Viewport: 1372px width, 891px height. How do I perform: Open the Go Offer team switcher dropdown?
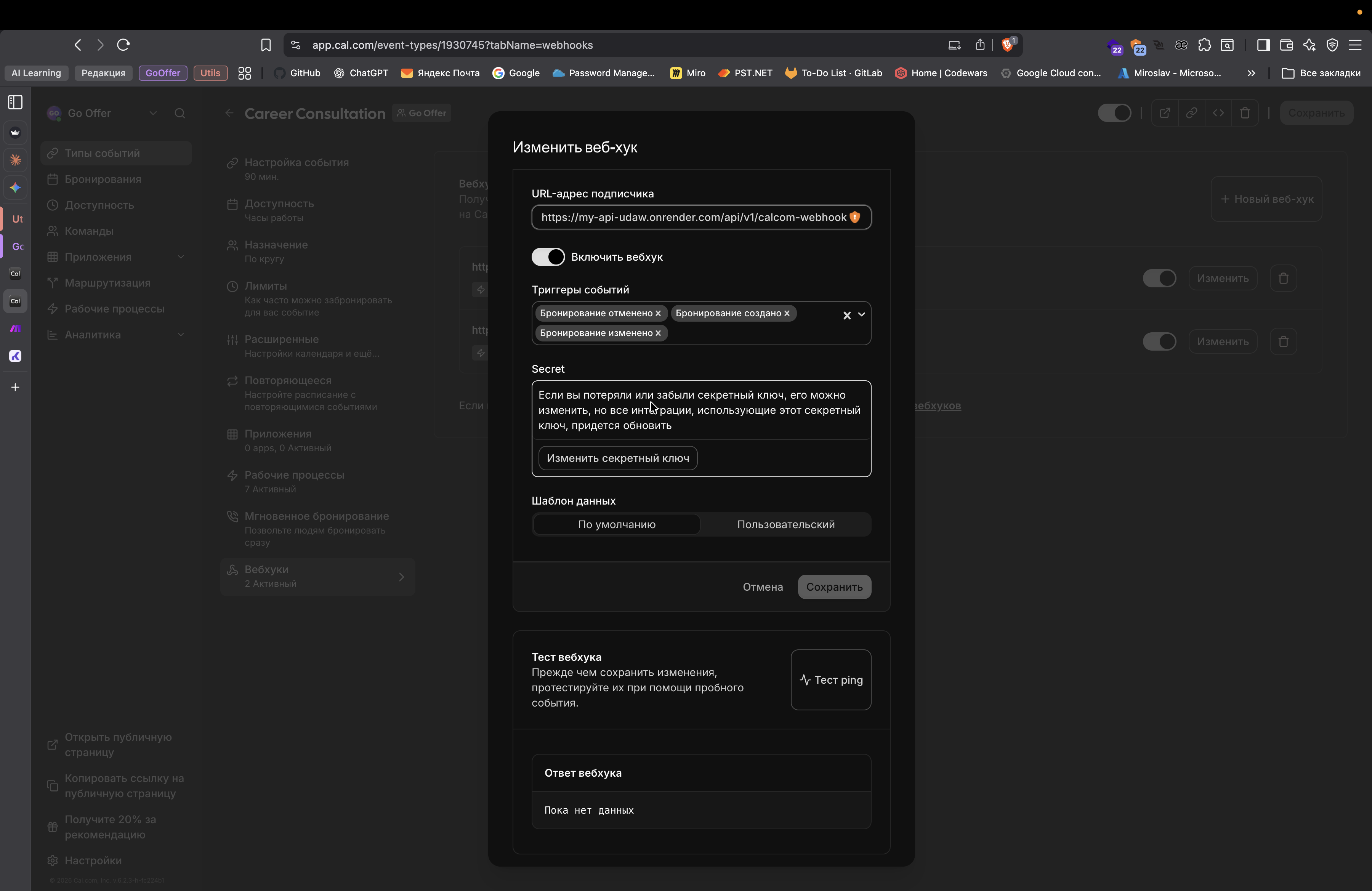pyautogui.click(x=153, y=114)
